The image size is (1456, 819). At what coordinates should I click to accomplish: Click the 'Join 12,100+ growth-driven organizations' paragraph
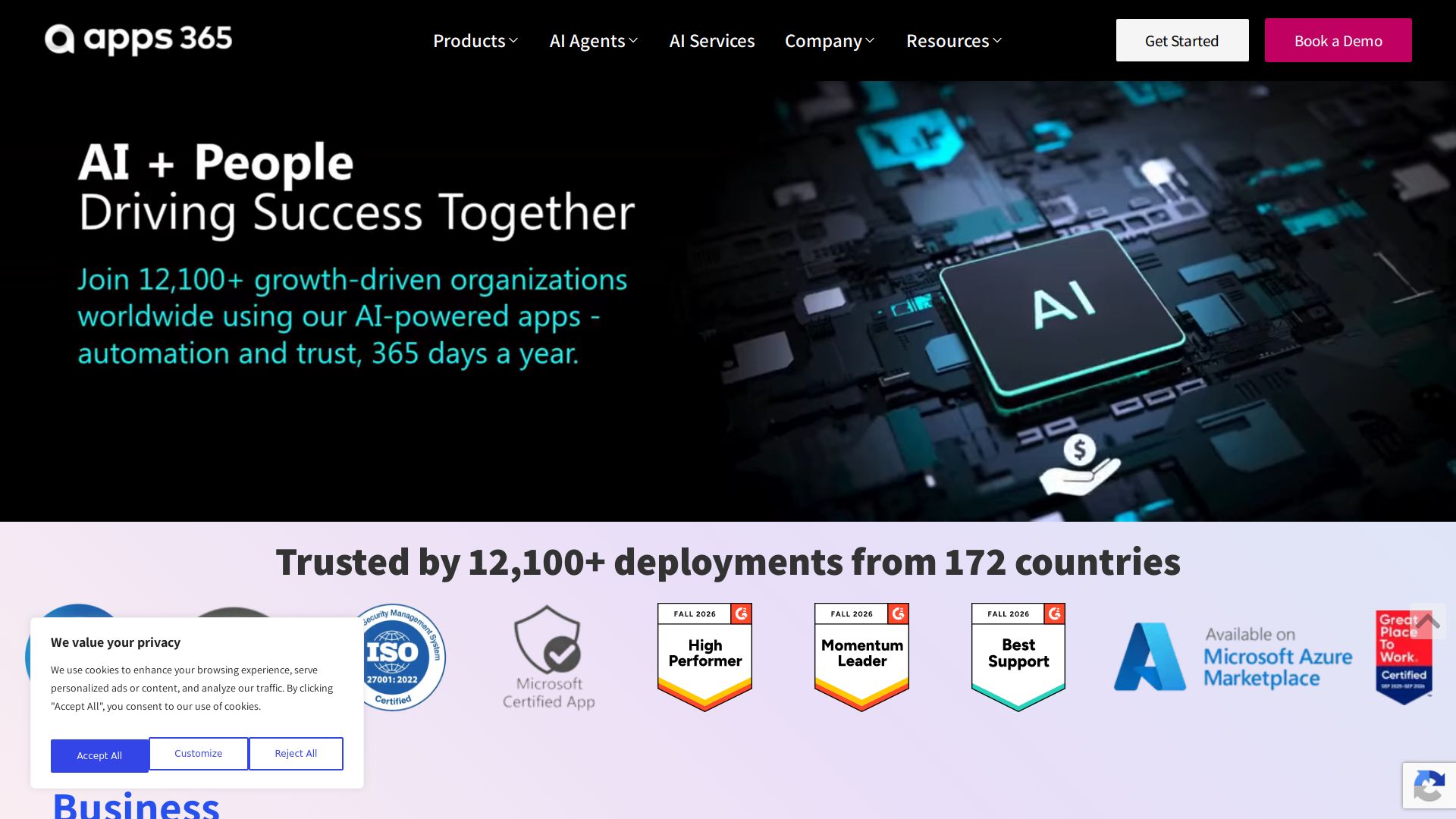click(352, 316)
